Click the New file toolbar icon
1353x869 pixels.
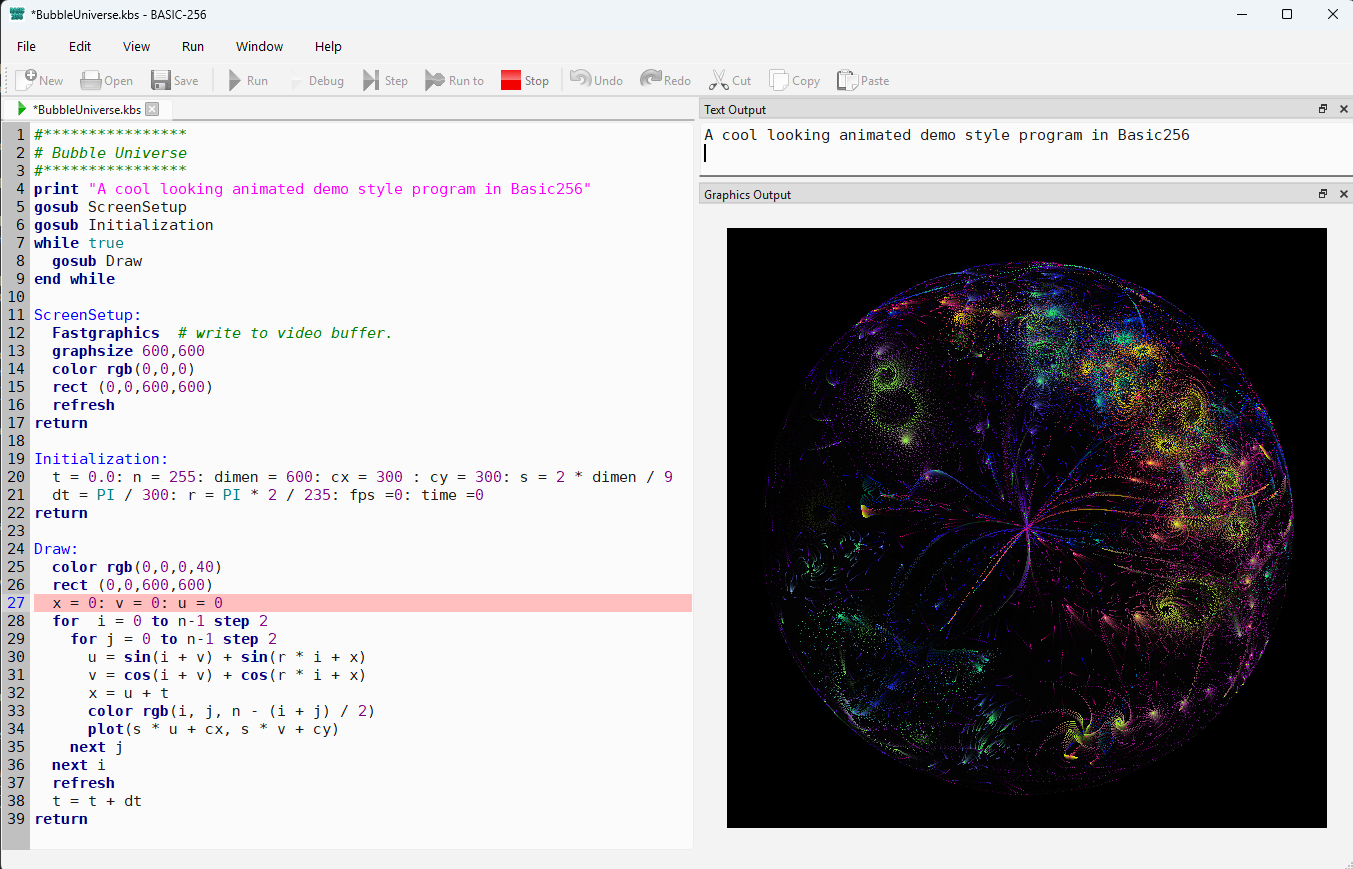(x=39, y=80)
